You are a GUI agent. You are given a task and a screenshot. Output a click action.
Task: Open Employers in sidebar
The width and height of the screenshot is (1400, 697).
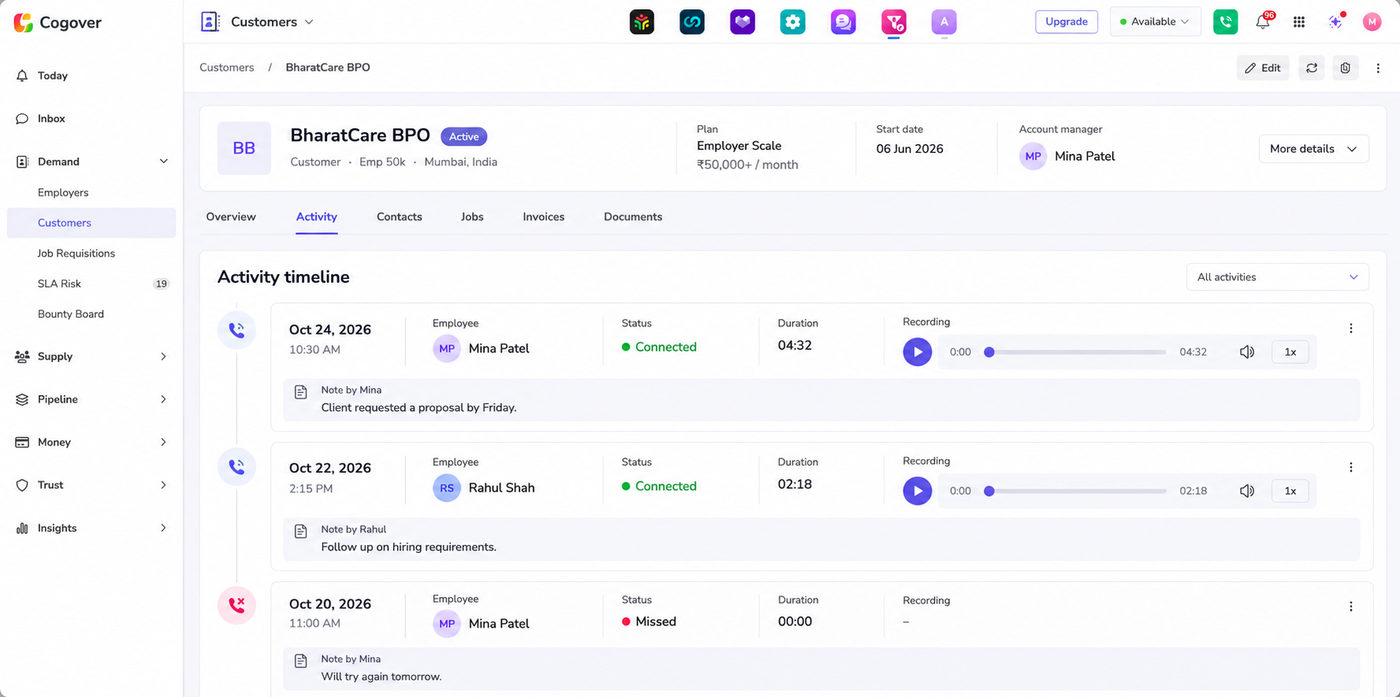point(63,193)
